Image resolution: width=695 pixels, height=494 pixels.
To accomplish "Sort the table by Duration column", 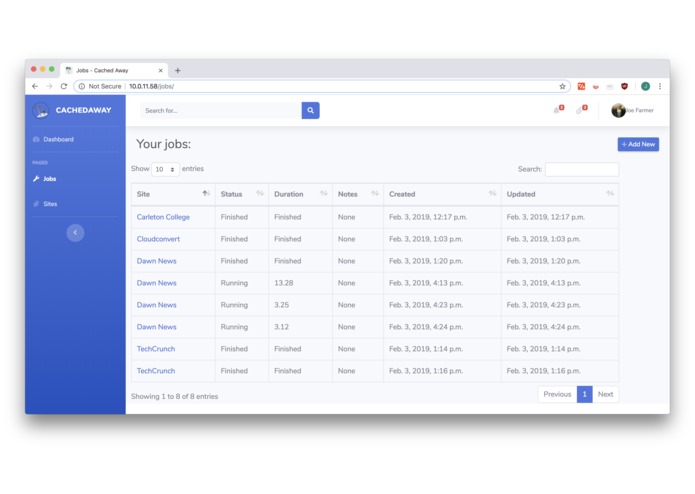I will pyautogui.click(x=300, y=194).
